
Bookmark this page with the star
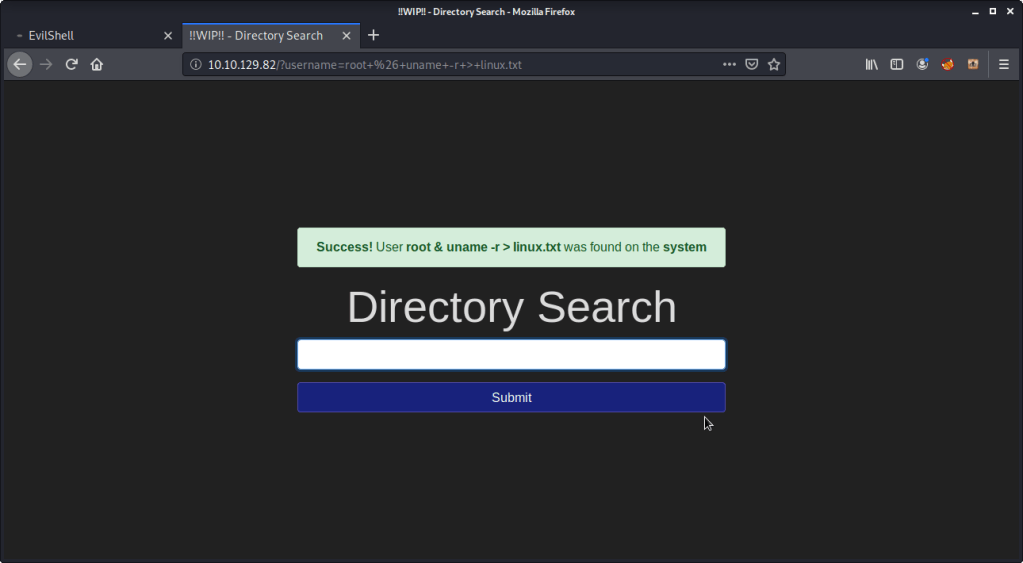(774, 64)
